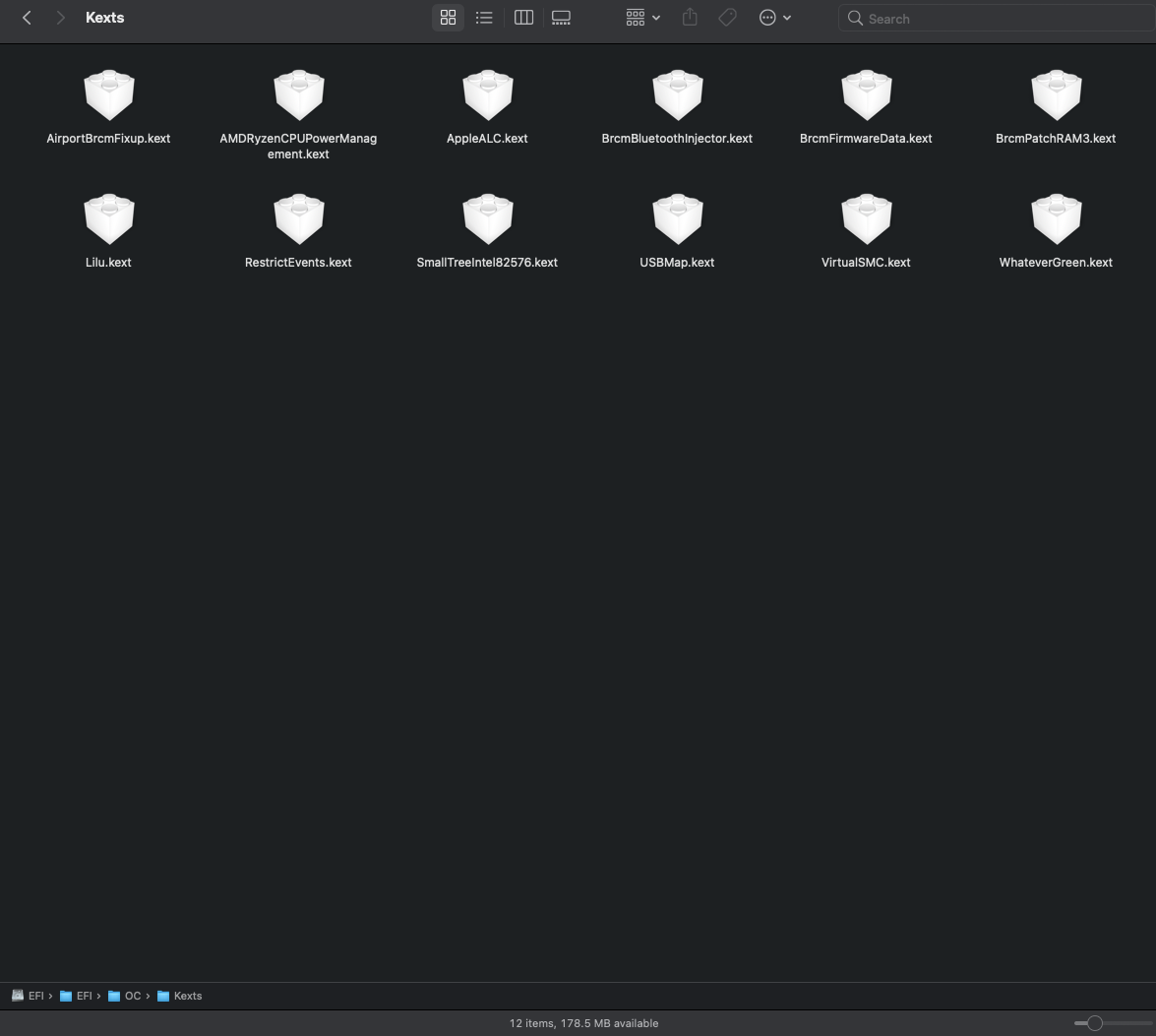The image size is (1156, 1036).
Task: Select the USBMap.kext file icon
Action: (x=677, y=219)
